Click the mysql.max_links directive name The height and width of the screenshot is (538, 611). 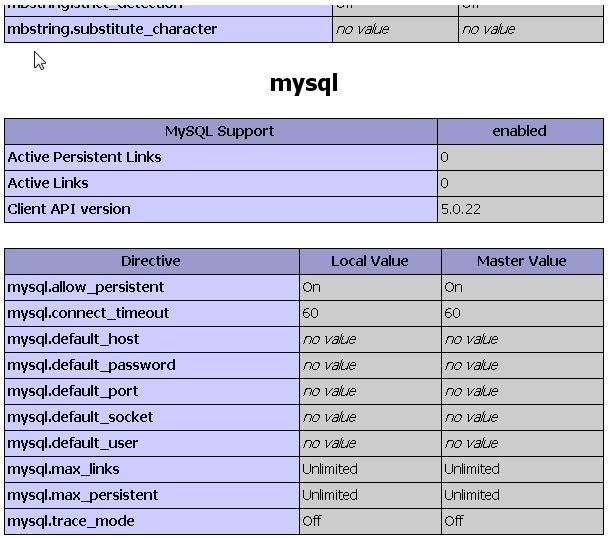tap(63, 469)
